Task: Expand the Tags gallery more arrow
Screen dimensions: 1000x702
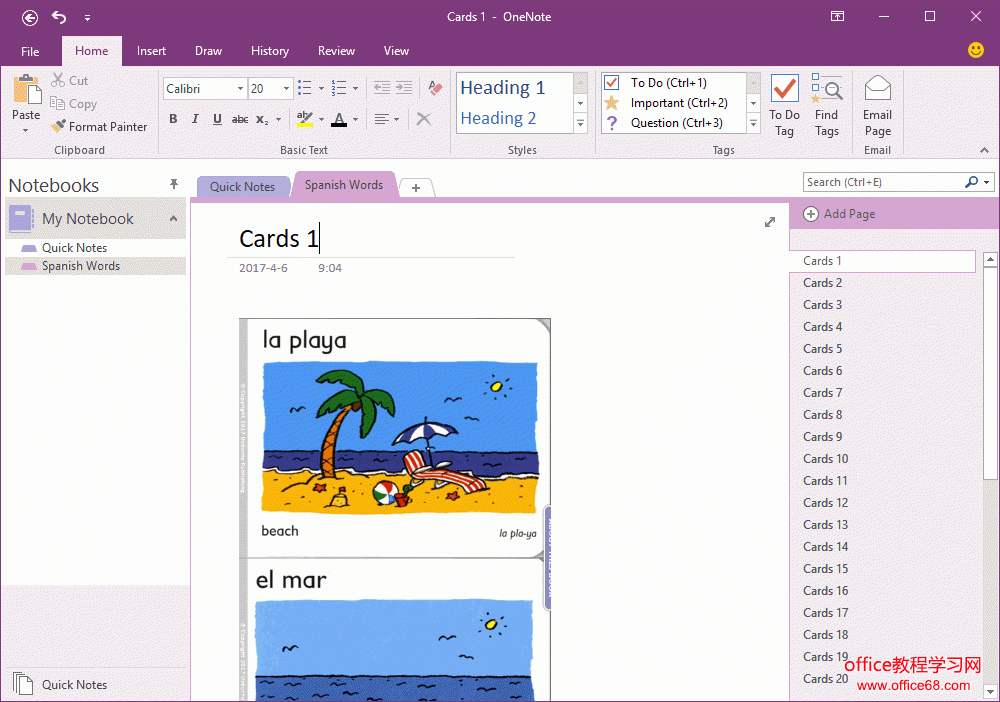Action: point(753,124)
